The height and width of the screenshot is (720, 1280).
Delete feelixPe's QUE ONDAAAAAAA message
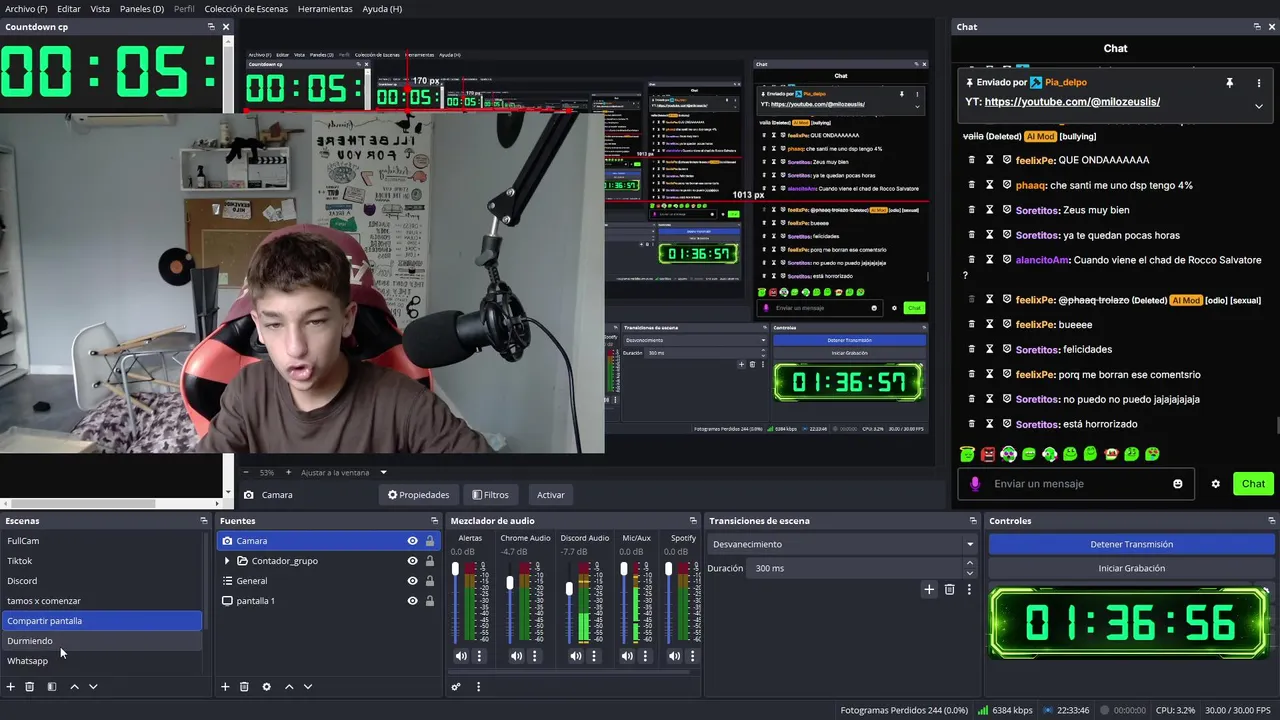click(971, 160)
